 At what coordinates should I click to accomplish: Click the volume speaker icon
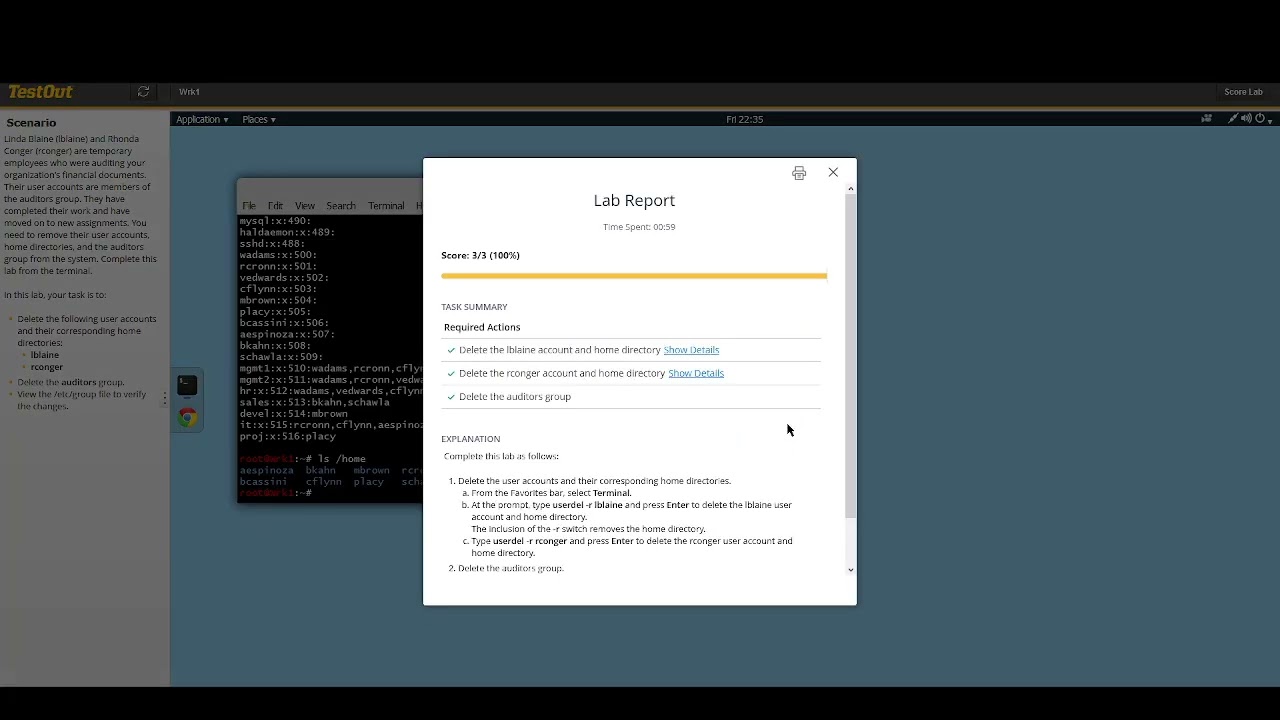(1246, 119)
